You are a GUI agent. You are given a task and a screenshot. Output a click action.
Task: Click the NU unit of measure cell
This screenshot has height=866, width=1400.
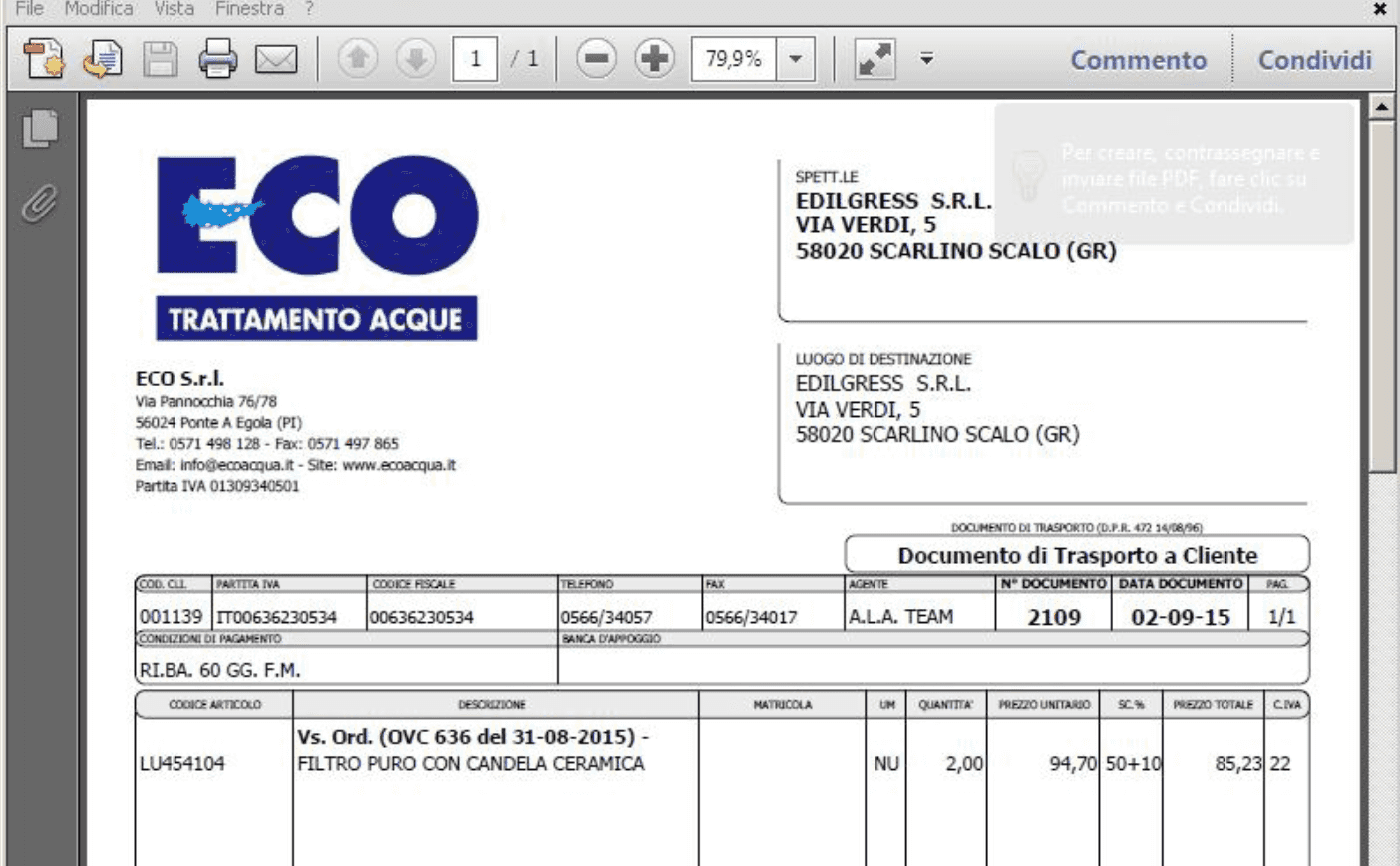886,764
